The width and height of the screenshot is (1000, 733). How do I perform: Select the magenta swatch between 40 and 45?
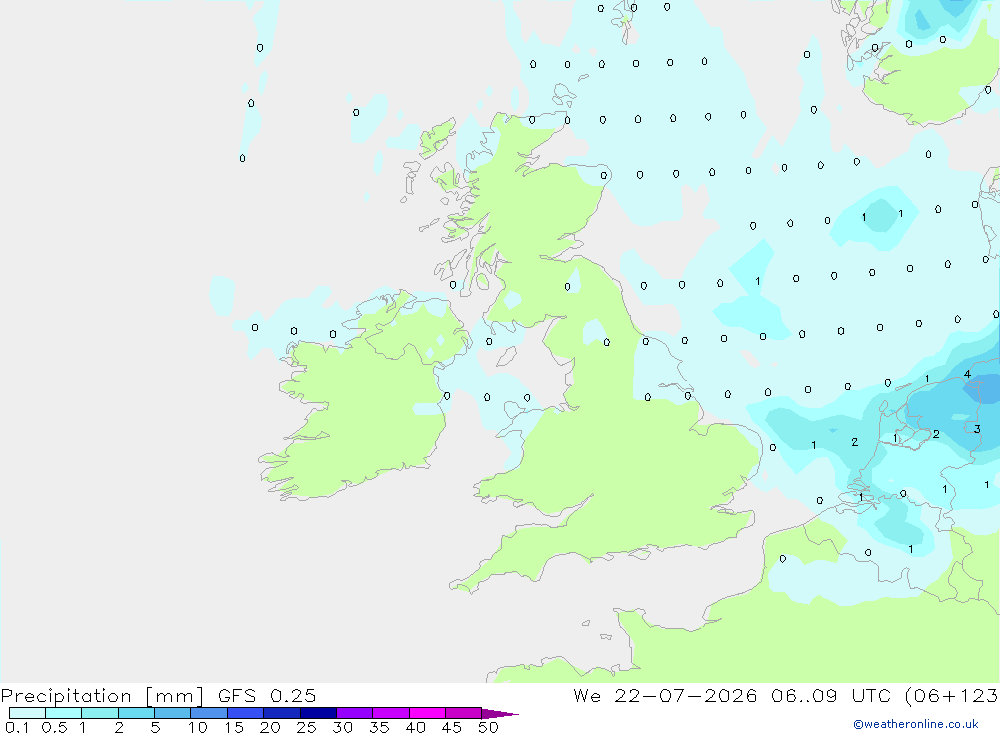tap(427, 713)
